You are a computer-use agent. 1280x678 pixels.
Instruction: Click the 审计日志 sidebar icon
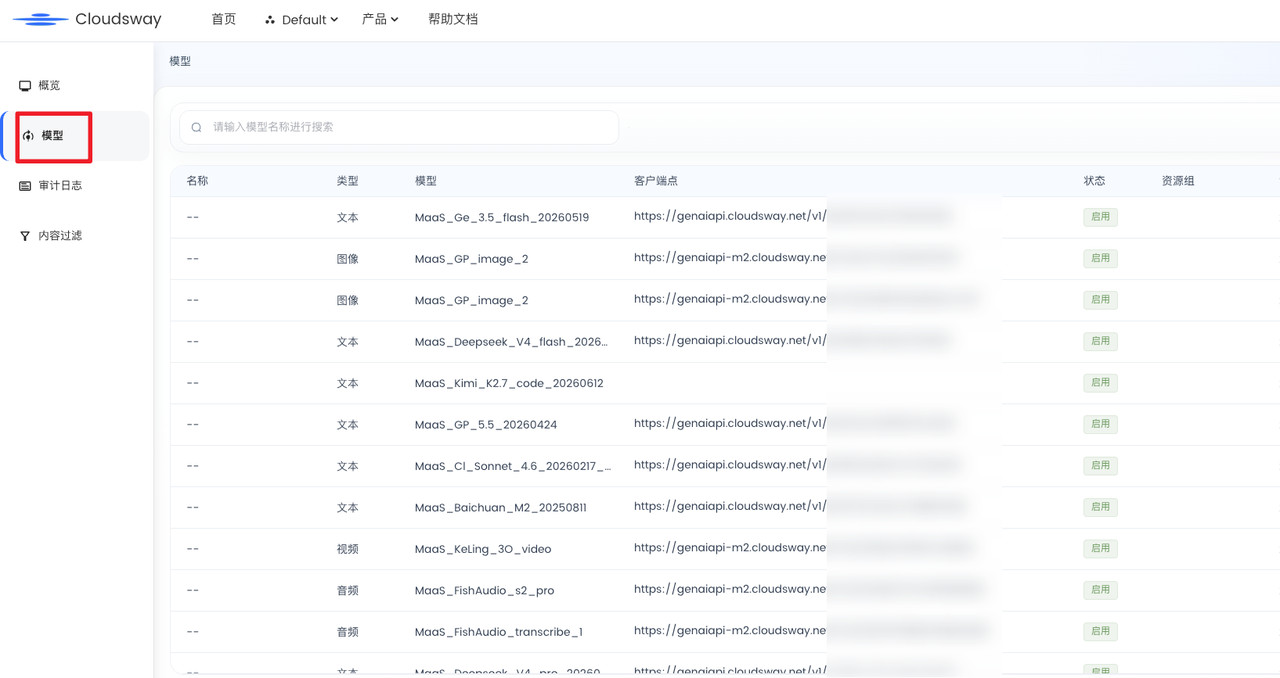(x=25, y=186)
